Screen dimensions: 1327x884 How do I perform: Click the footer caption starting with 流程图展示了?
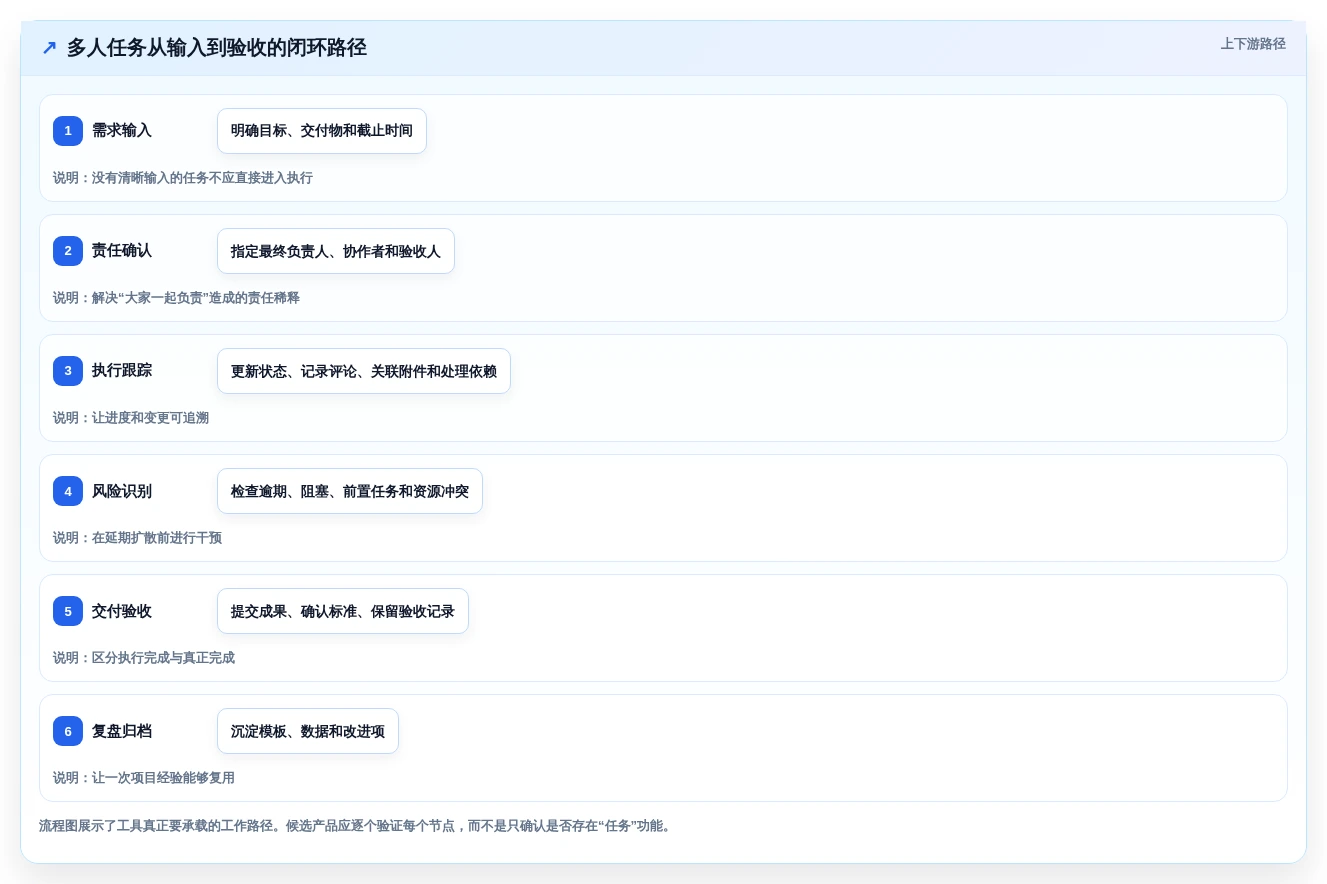[357, 826]
